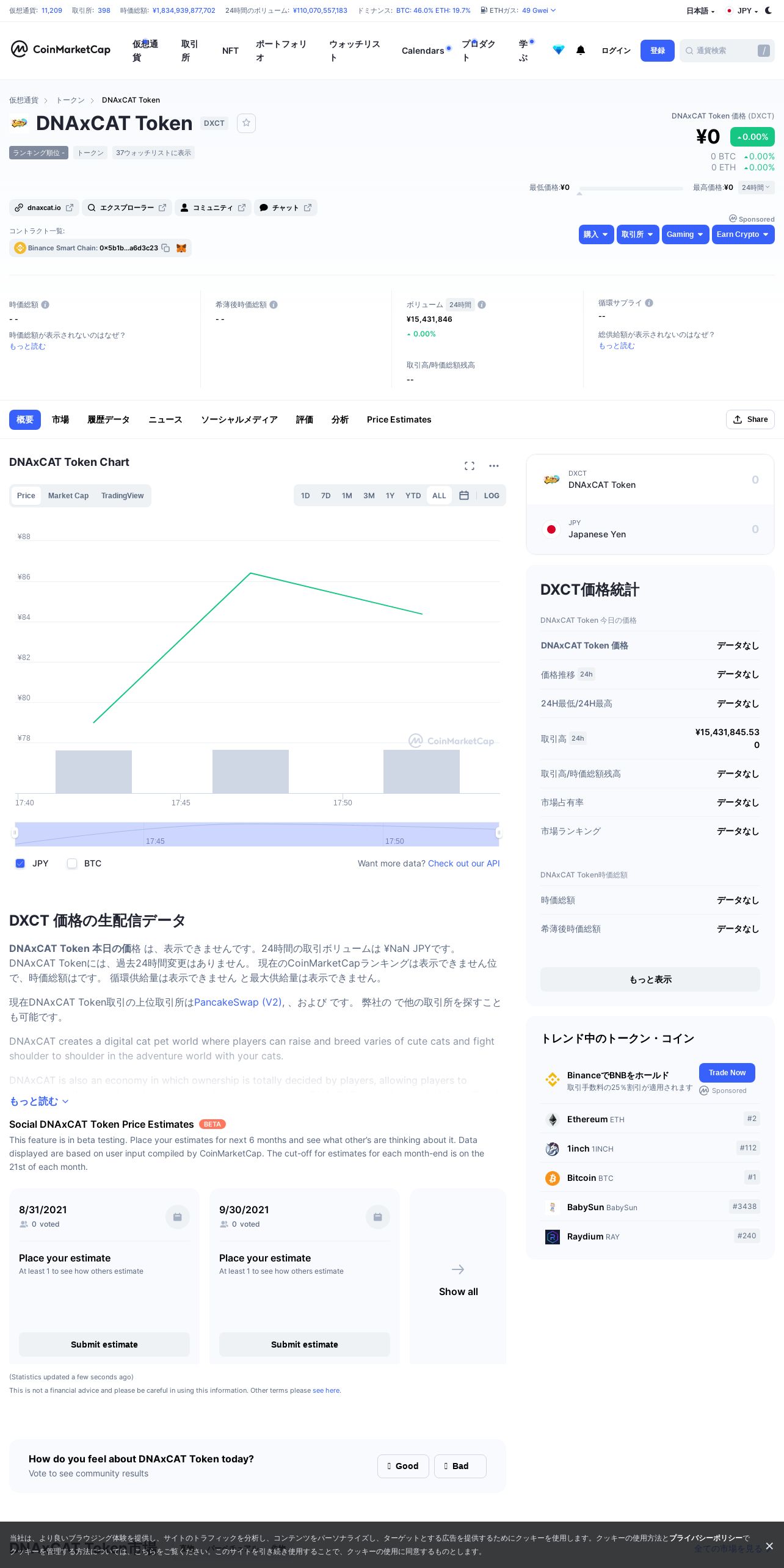Click right handle of chart range slider

(x=499, y=832)
